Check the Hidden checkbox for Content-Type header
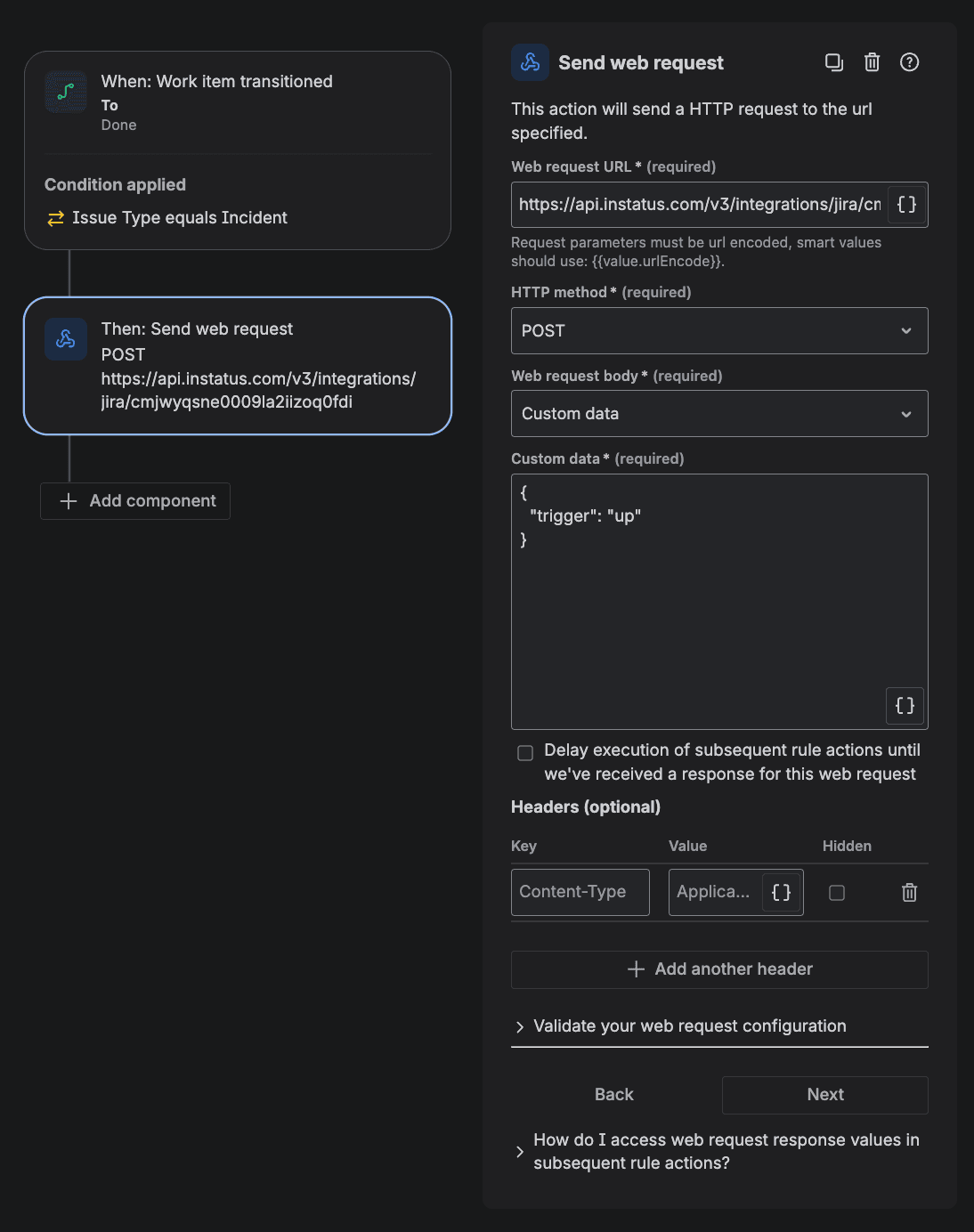Screen dimensions: 974x1232 click(836, 892)
